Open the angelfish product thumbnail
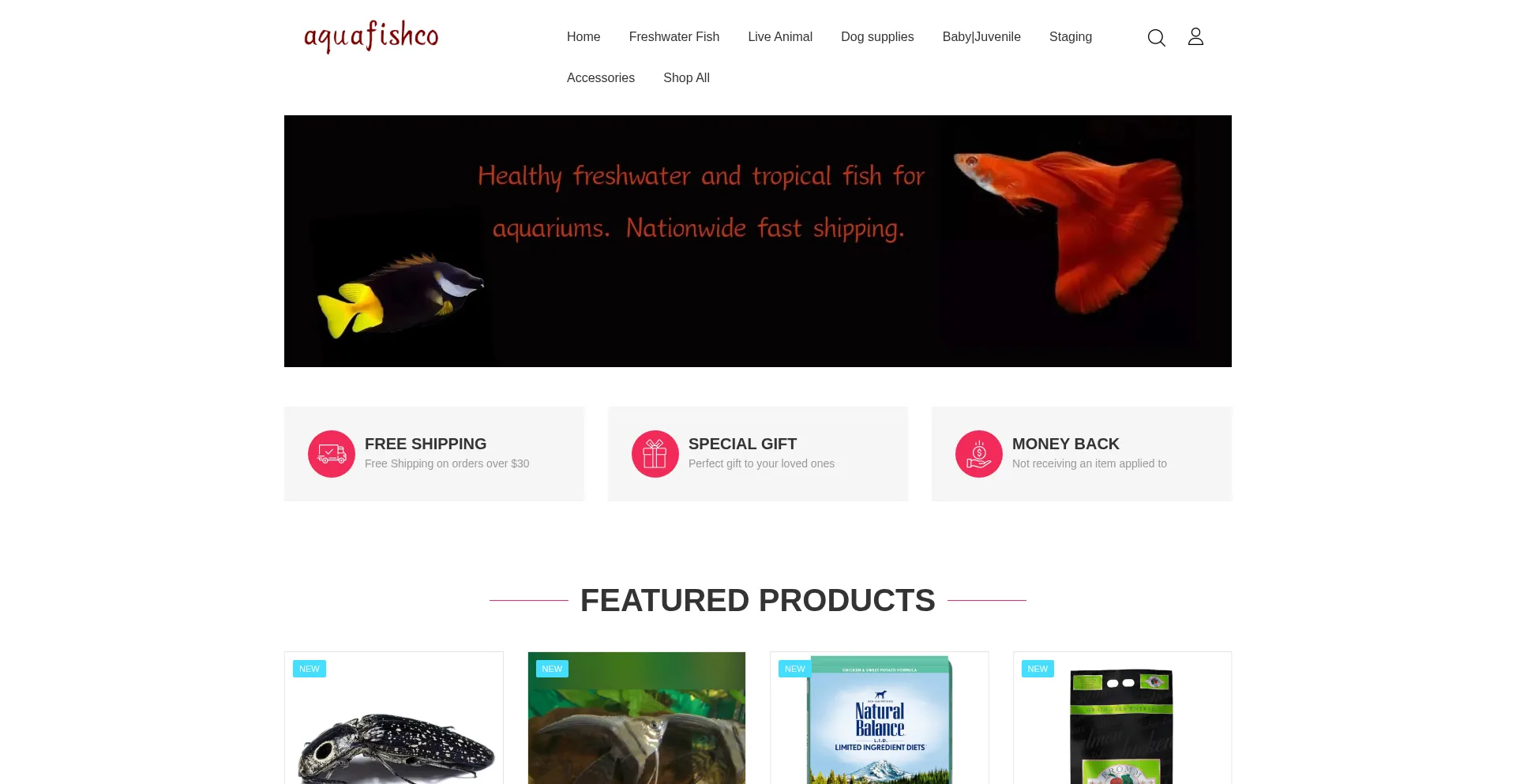 point(636,718)
